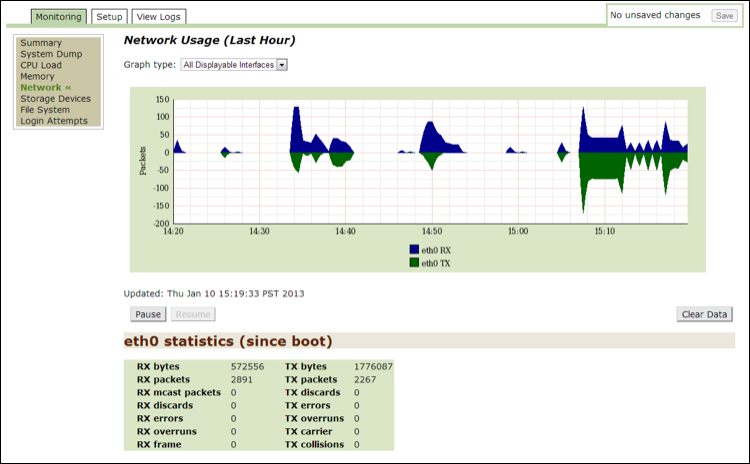
Task: Open the View Logs tab
Action: (159, 16)
